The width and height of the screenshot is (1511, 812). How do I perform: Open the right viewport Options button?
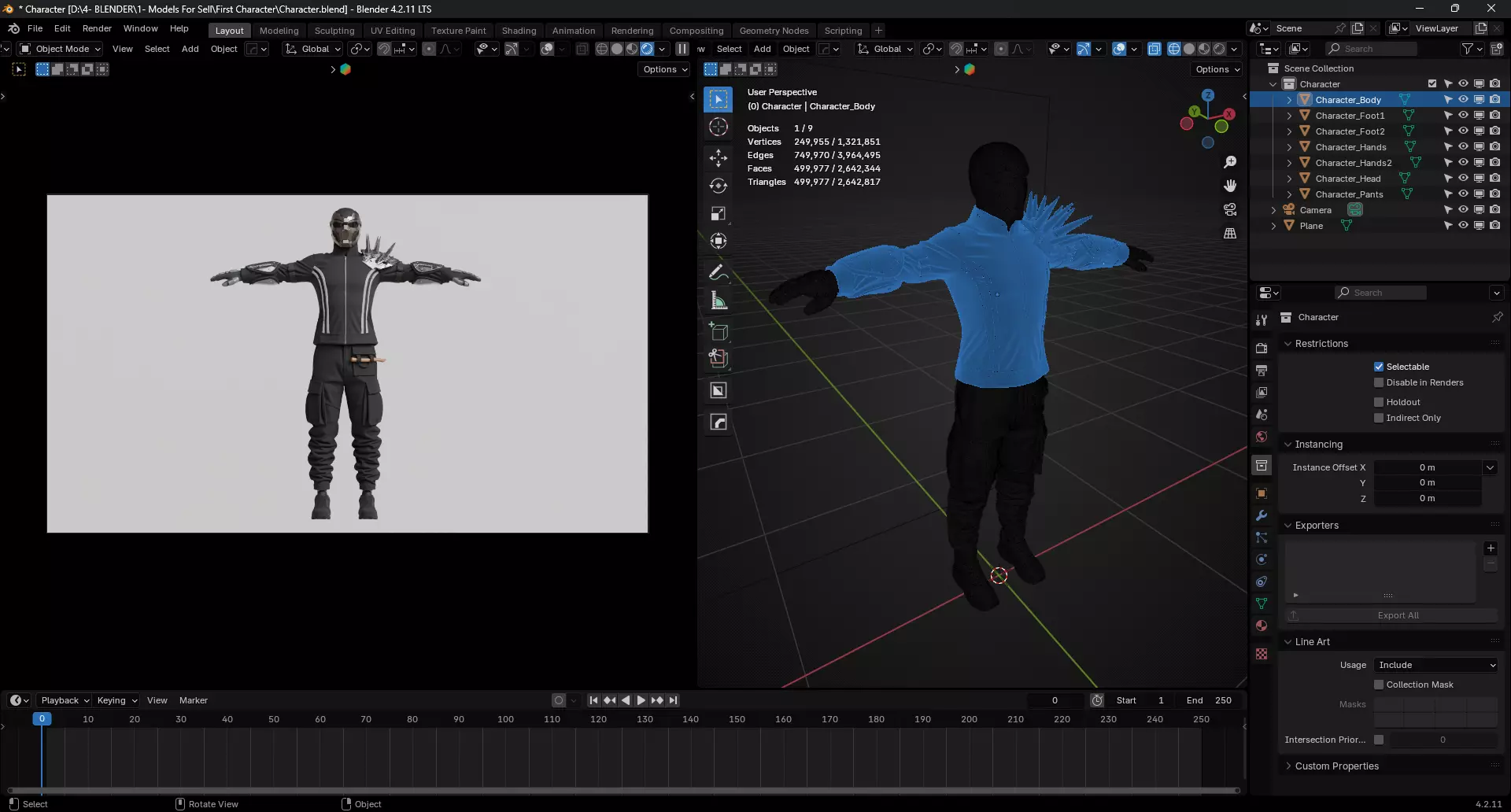(x=1217, y=69)
